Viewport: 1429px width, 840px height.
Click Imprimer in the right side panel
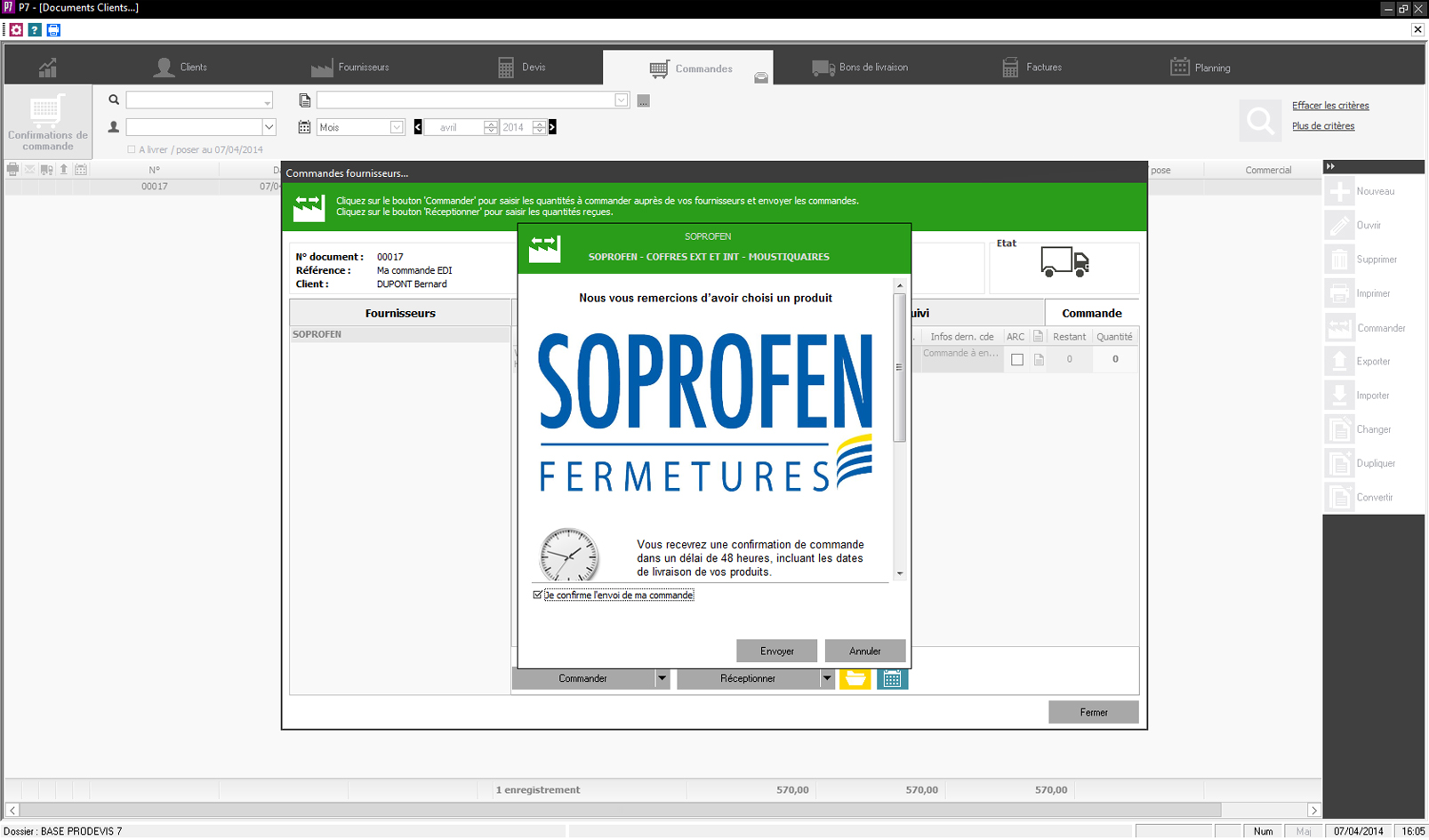point(1373,293)
